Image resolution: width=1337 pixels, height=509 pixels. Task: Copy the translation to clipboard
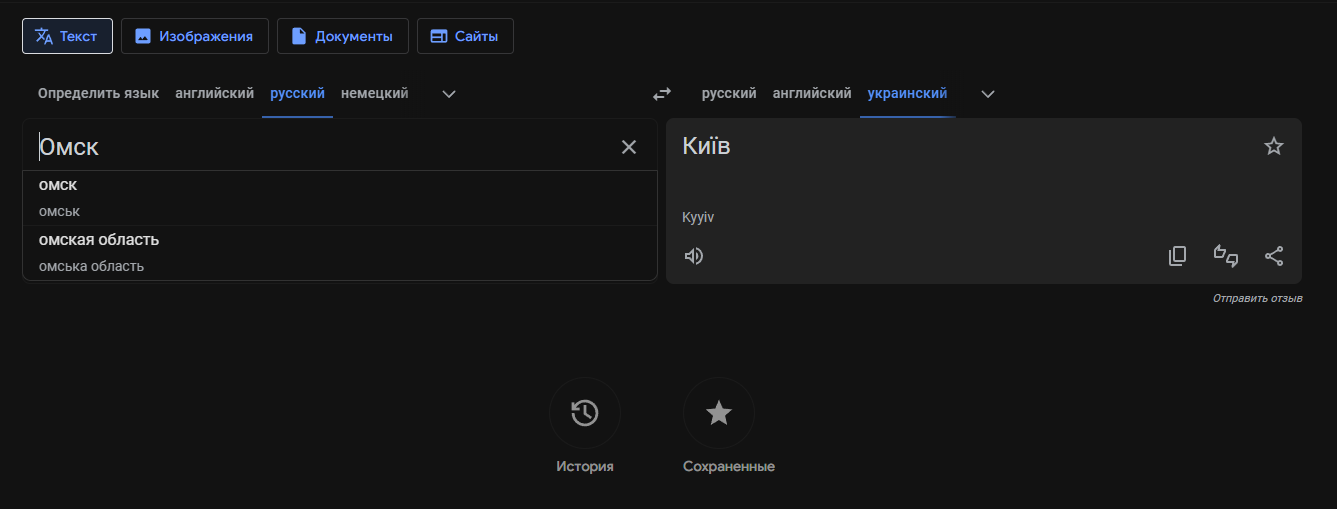pos(1177,256)
